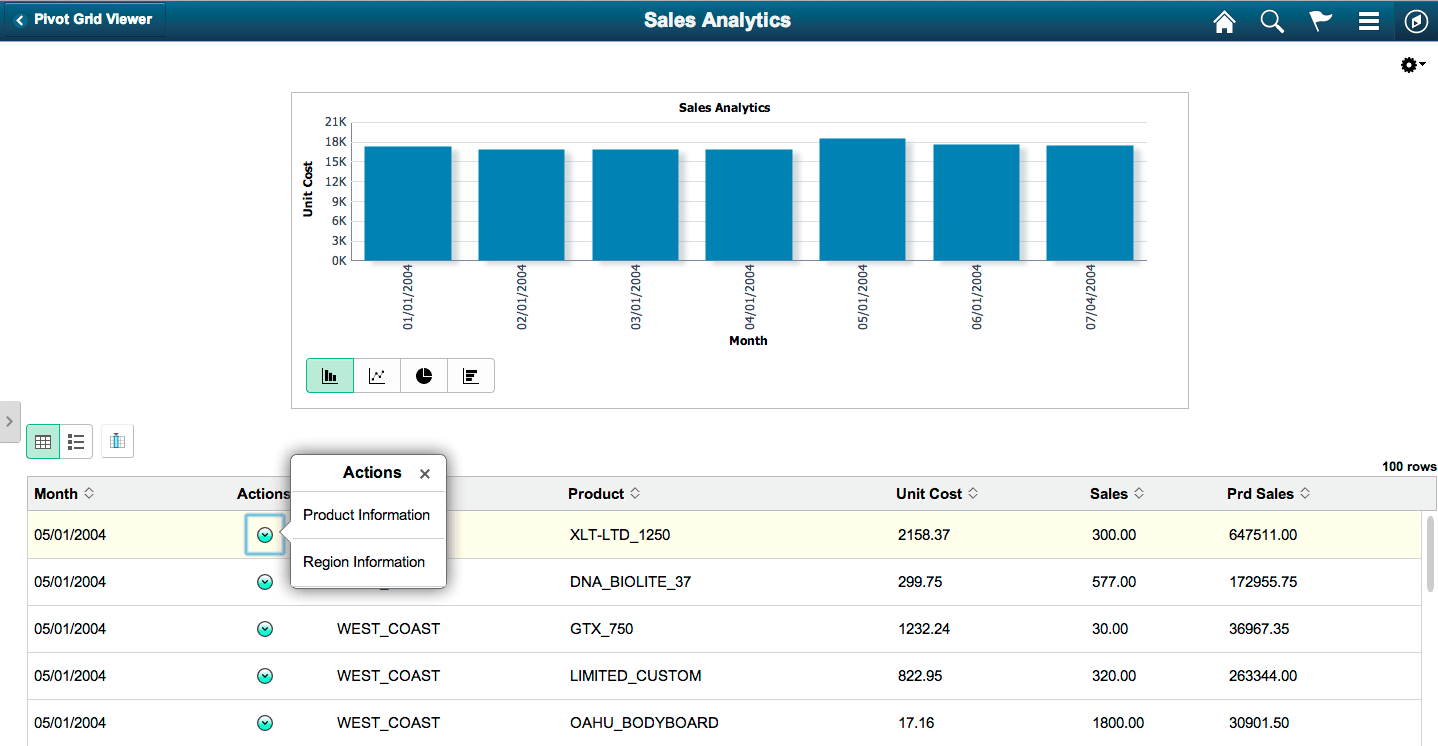1438x746 pixels.
Task: Open the Notifications flag icon
Action: (x=1319, y=20)
